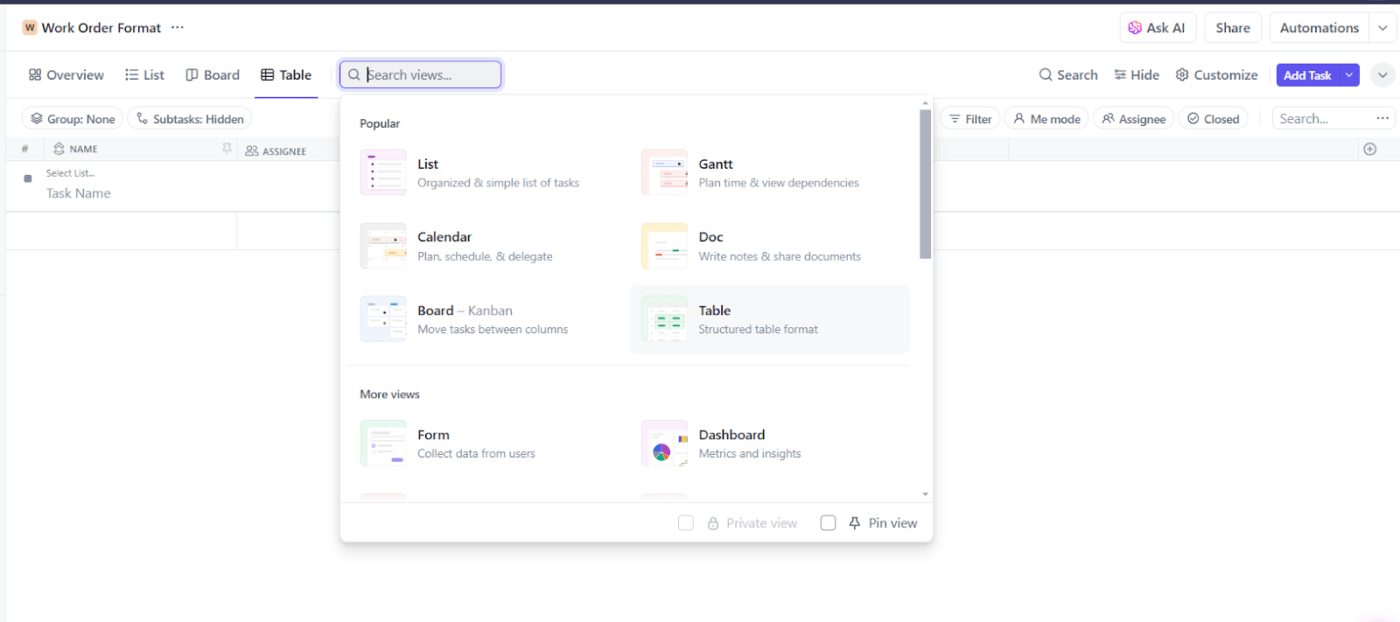Viewport: 1400px width, 622px height.
Task: Choose the Gantt view icon
Action: point(664,172)
